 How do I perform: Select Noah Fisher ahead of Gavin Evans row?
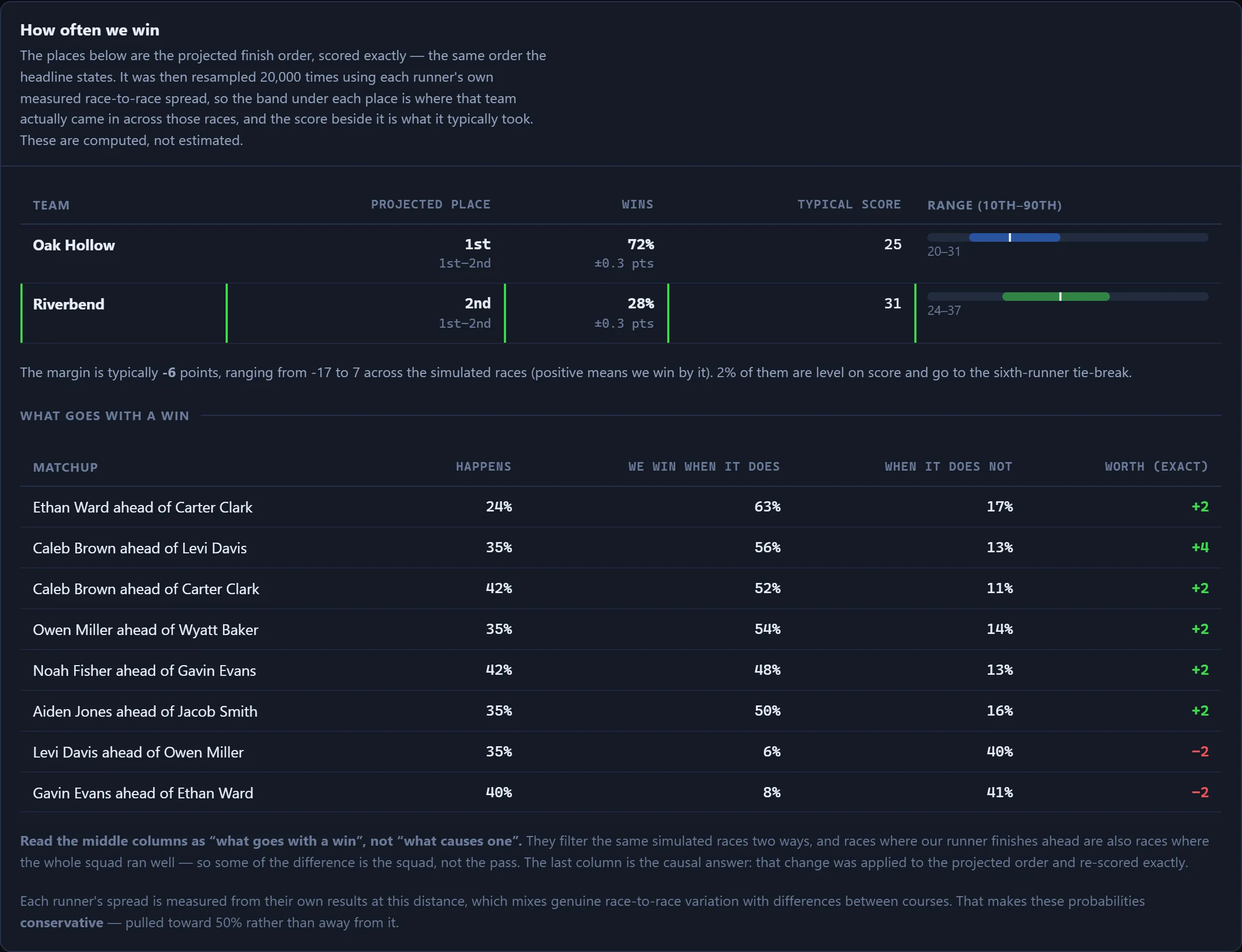click(x=620, y=670)
